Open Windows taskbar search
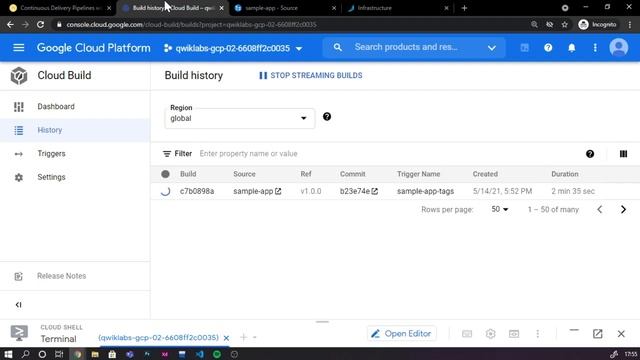Viewport: 640px width, 360px height. 25,354
